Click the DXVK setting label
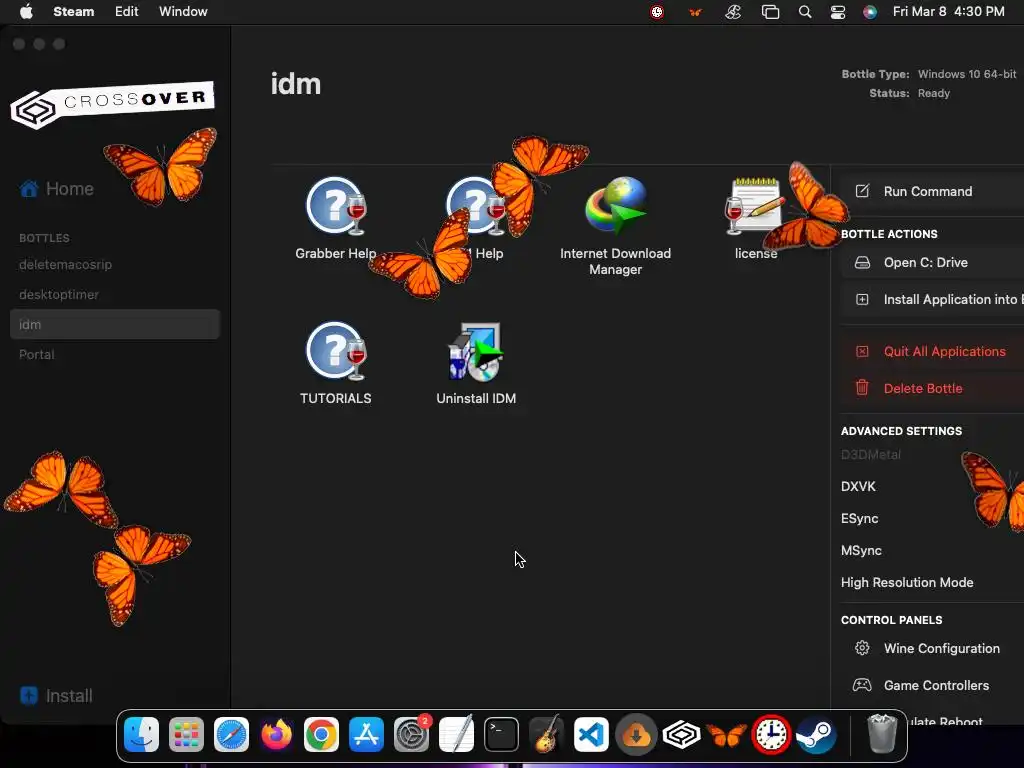 tap(858, 487)
